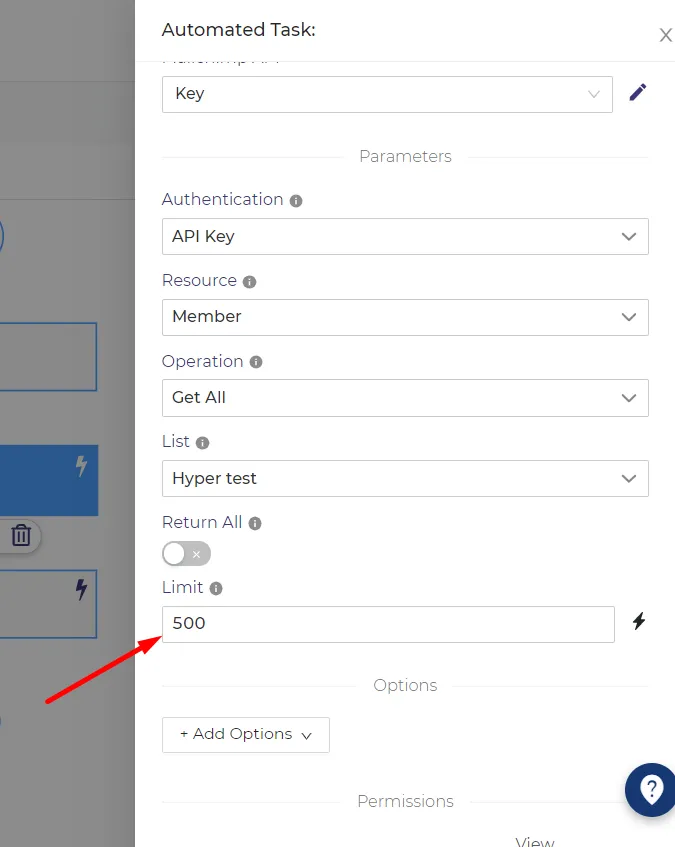Click the info icon next to Resource
The width and height of the screenshot is (675, 847).
click(249, 282)
